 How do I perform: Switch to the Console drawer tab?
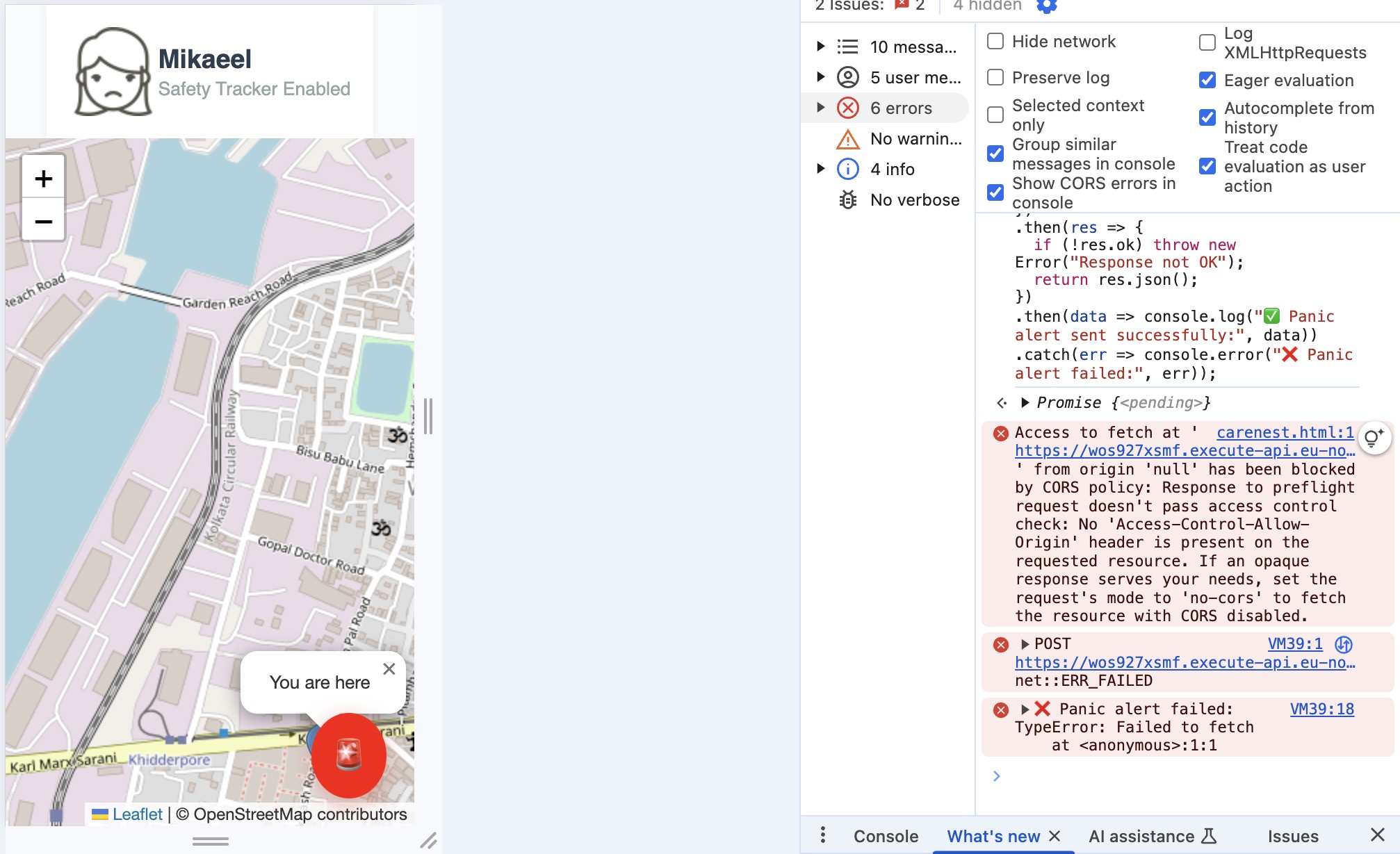[886, 836]
